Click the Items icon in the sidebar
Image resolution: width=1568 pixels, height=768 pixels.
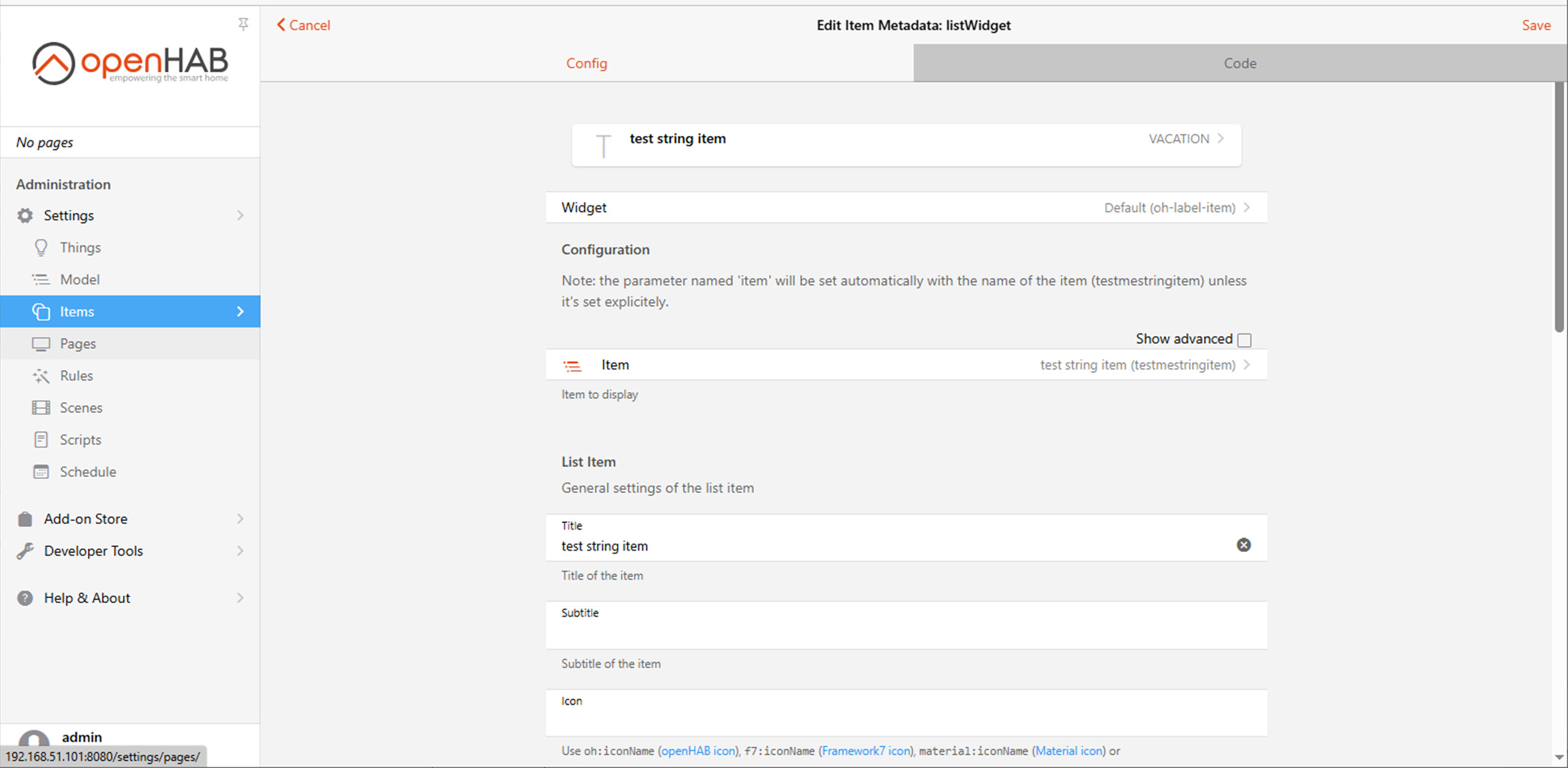[41, 311]
